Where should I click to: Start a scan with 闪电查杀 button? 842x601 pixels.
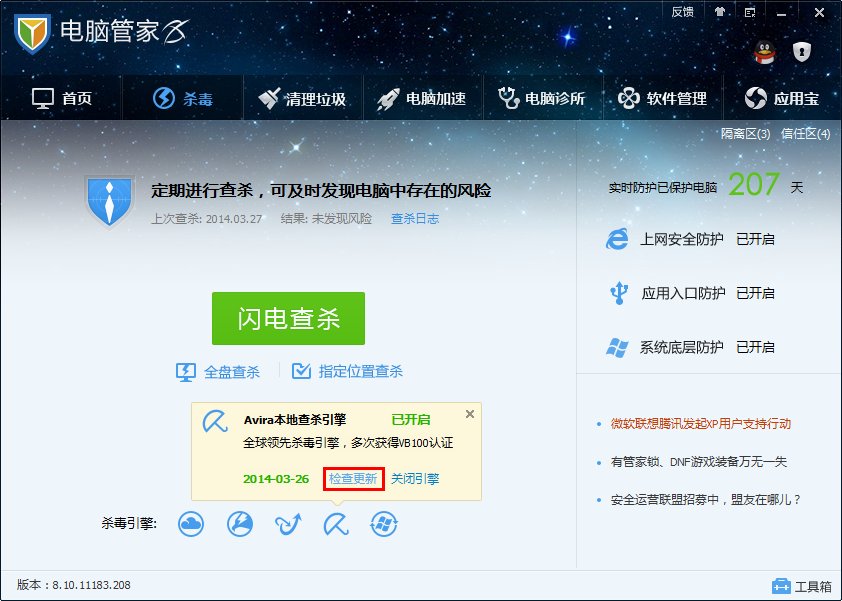pos(288,317)
